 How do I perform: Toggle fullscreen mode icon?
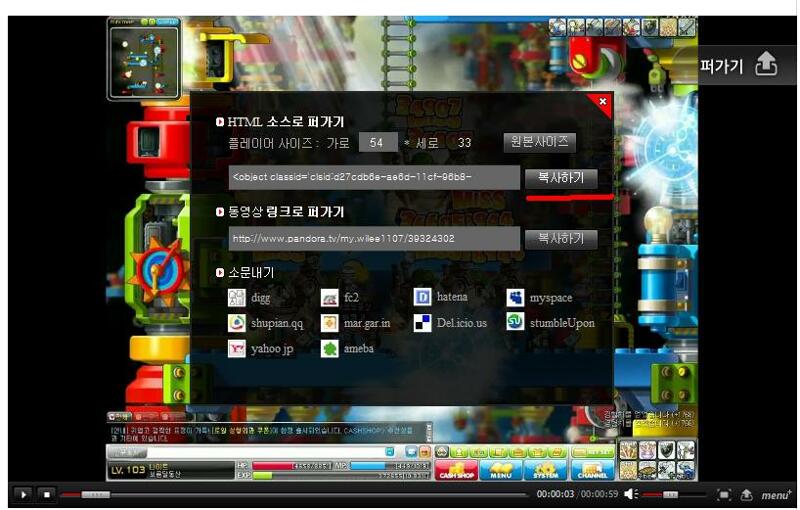pyautogui.click(x=724, y=495)
